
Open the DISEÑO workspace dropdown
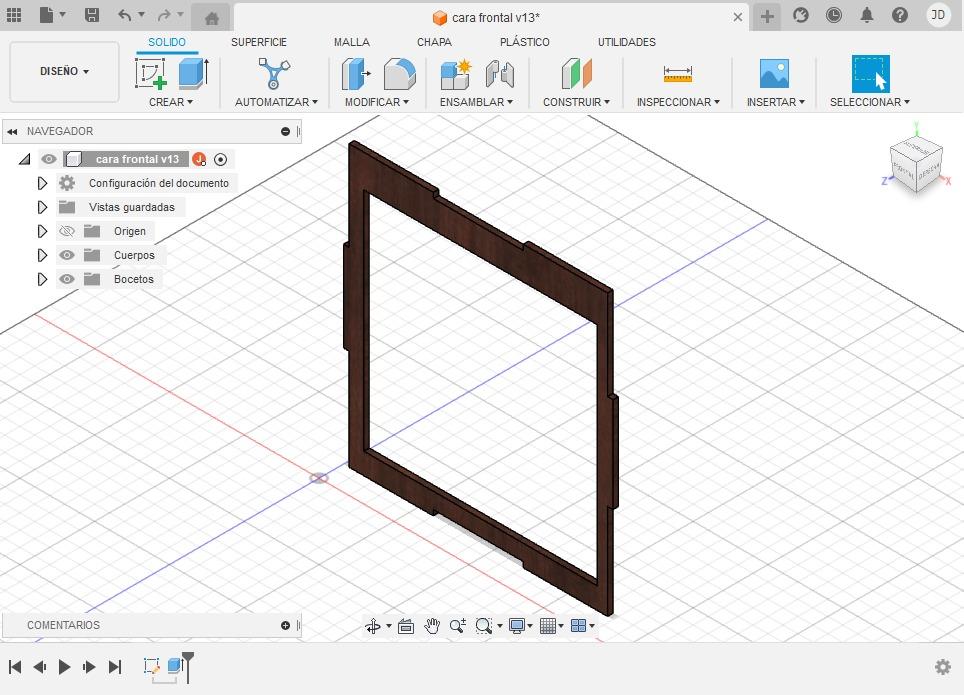64,71
